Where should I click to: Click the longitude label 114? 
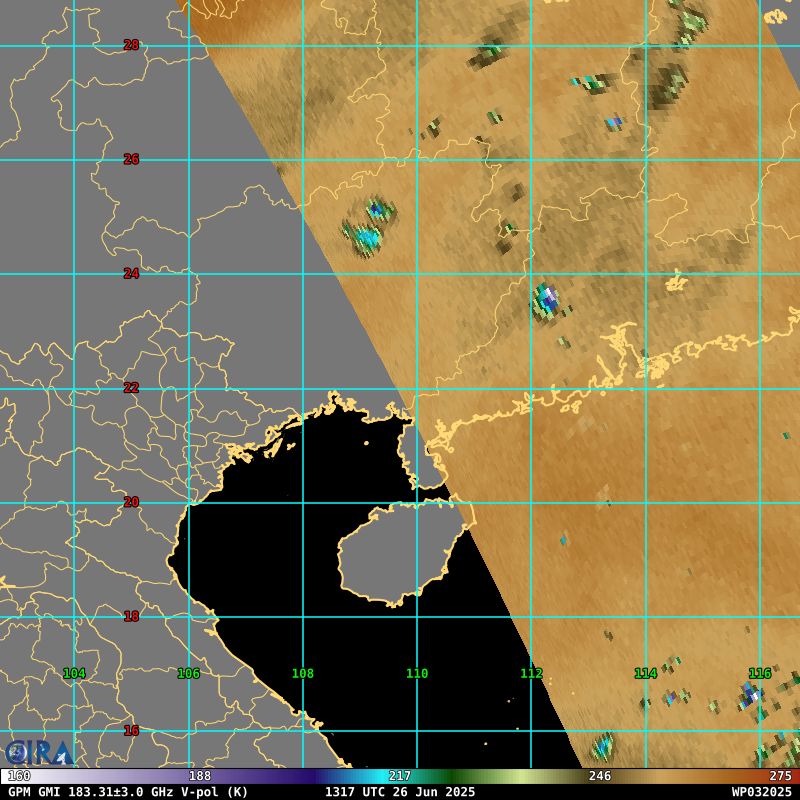click(x=645, y=673)
